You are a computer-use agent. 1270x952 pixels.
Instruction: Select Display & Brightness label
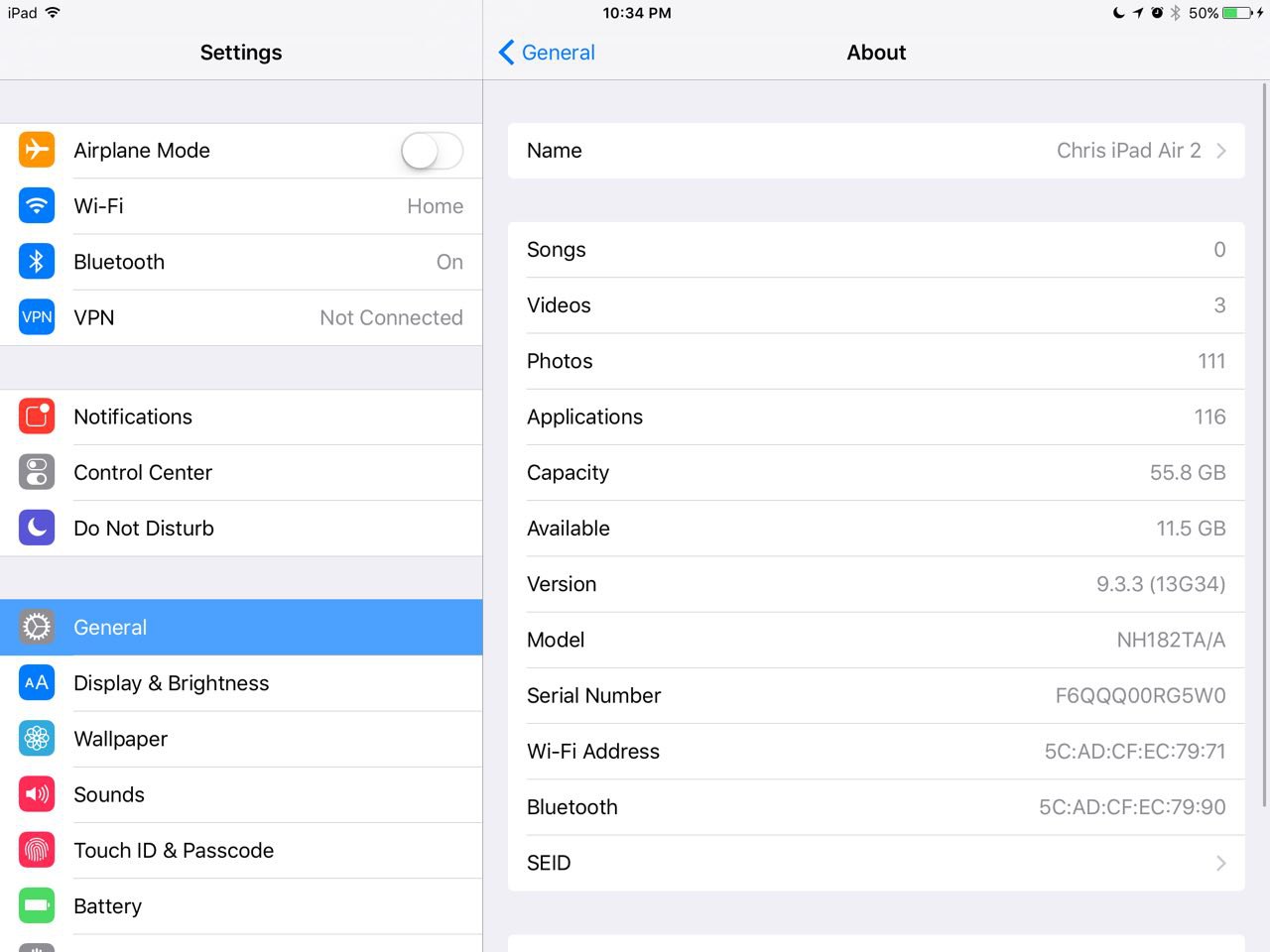coord(172,683)
